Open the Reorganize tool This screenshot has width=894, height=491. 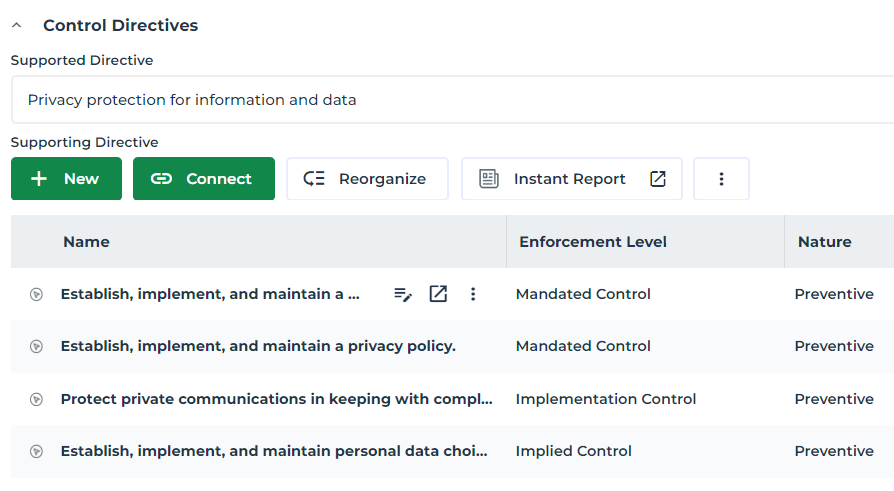click(367, 179)
